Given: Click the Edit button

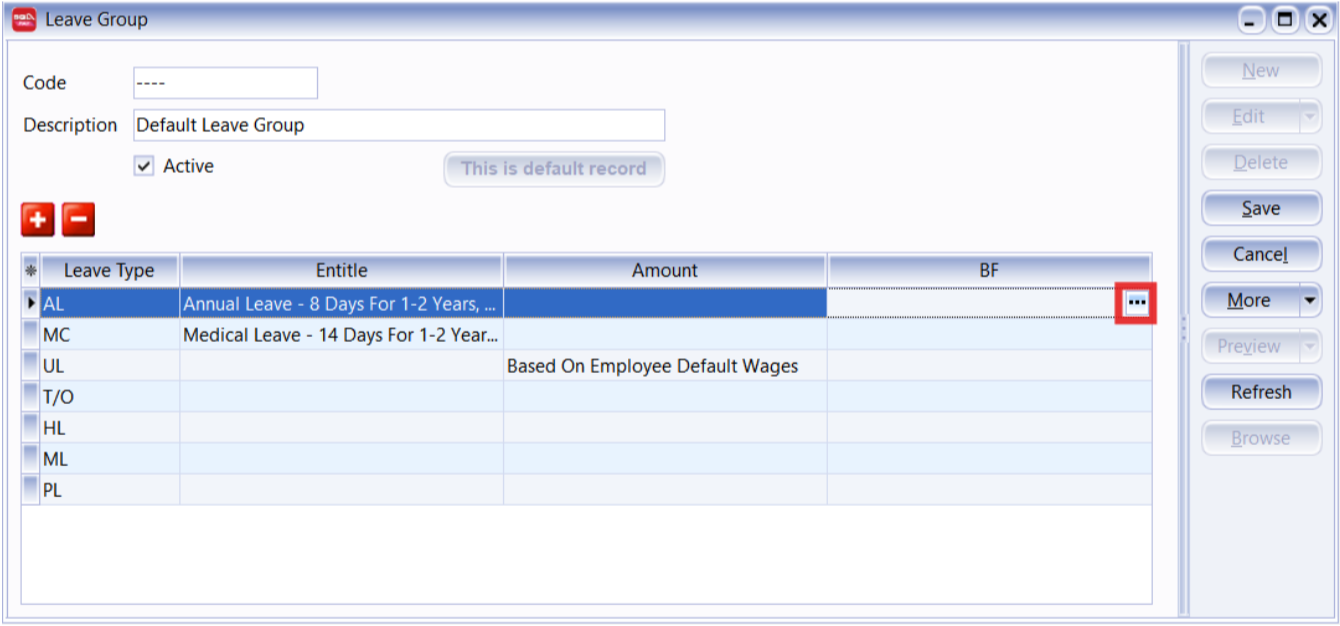Looking at the screenshot, I should [x=1250, y=116].
